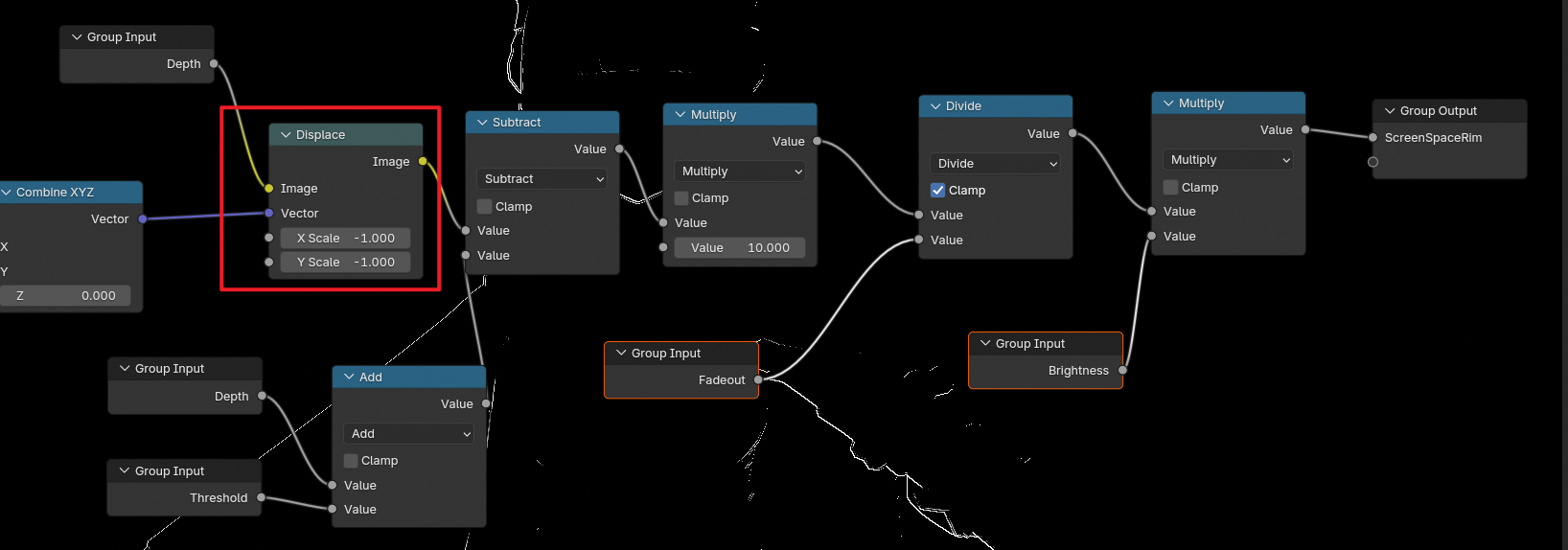1568x550 pixels.
Task: Click the Displace node's Vector input socket
Action: point(269,213)
